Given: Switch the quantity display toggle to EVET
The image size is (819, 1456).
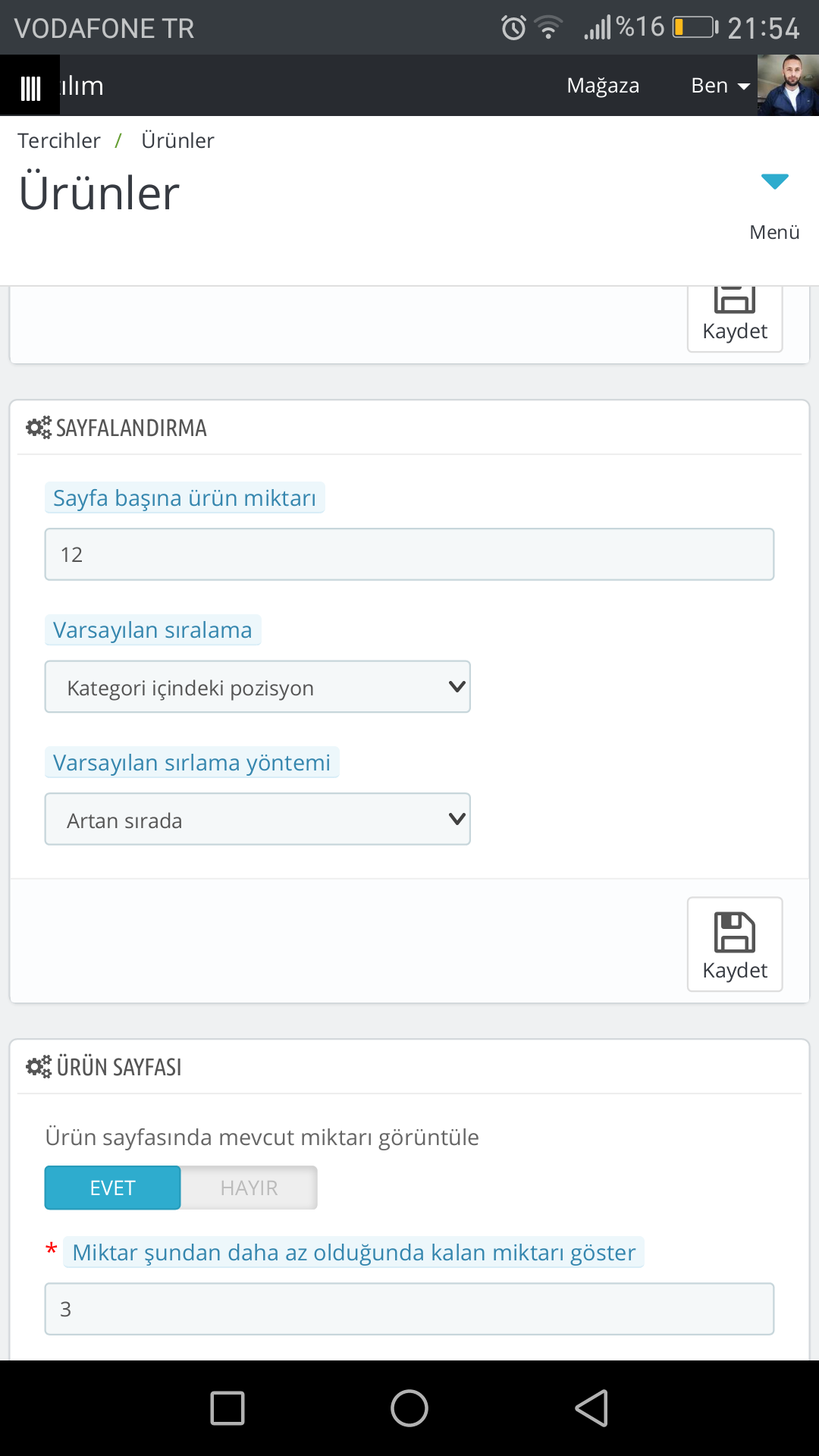Looking at the screenshot, I should point(113,1188).
